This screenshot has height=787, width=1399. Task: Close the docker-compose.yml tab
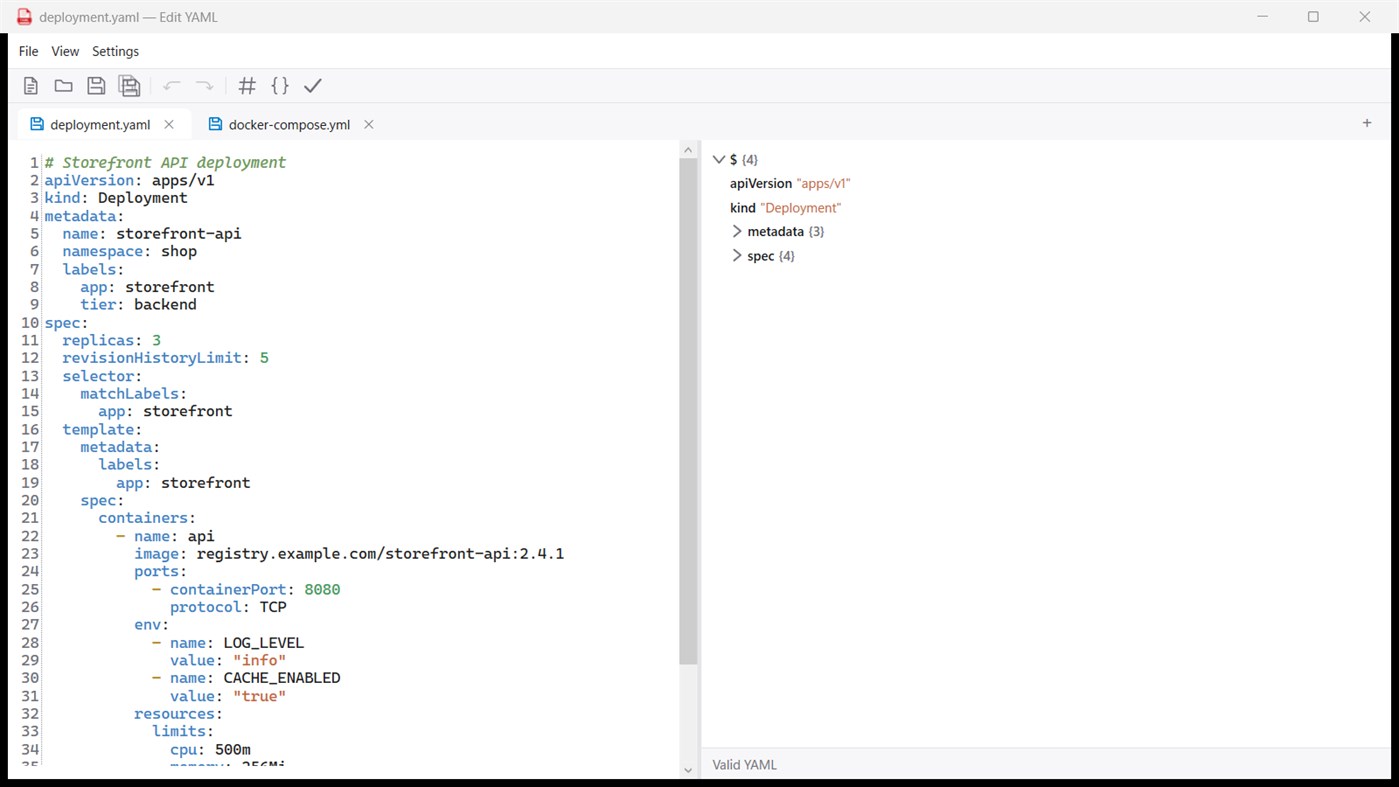[369, 125]
